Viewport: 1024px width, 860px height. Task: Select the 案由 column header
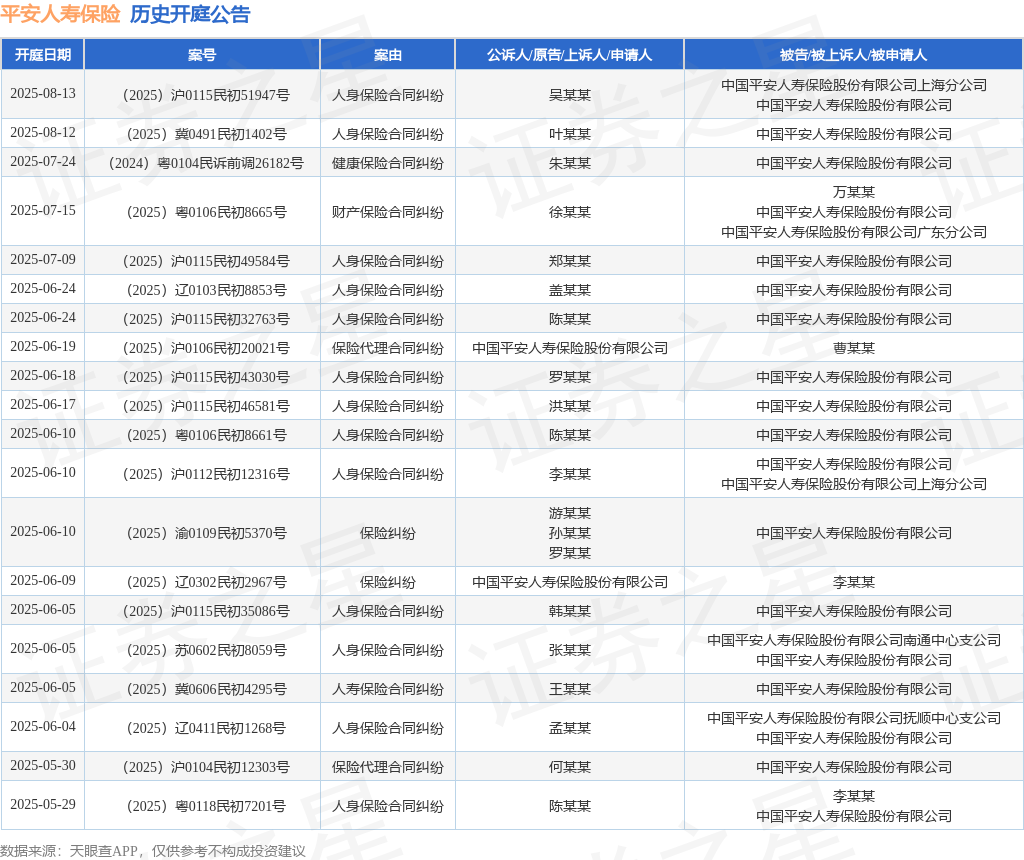[387, 55]
